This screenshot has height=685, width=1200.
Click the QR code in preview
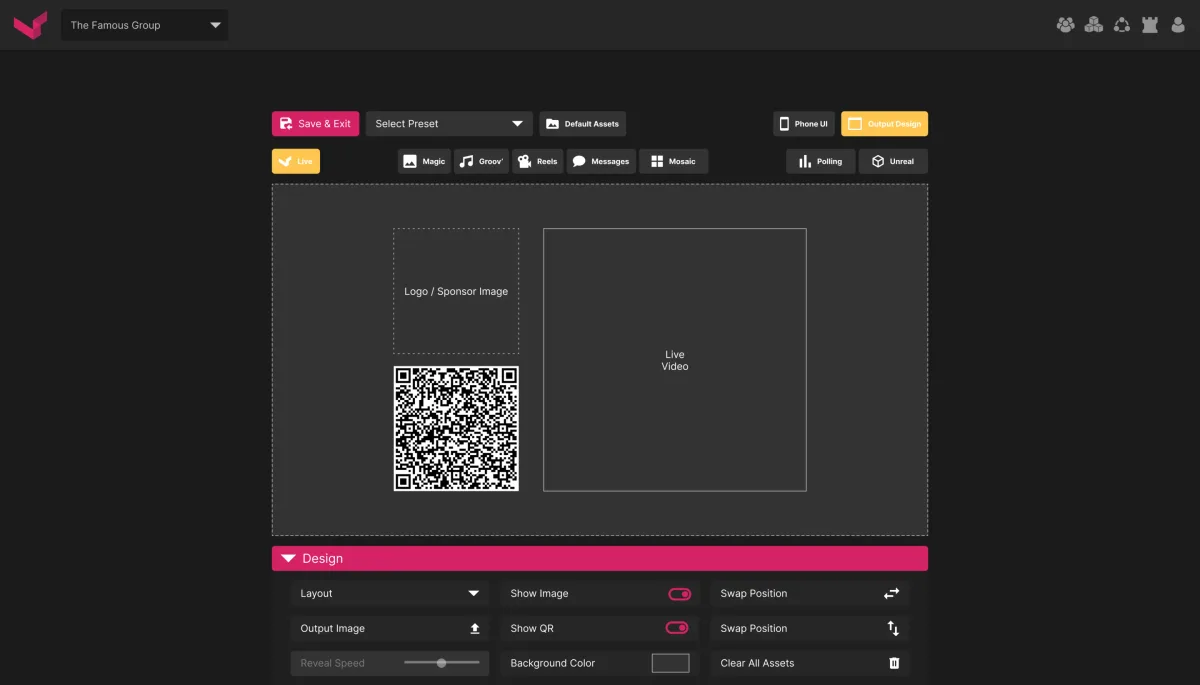(x=456, y=428)
